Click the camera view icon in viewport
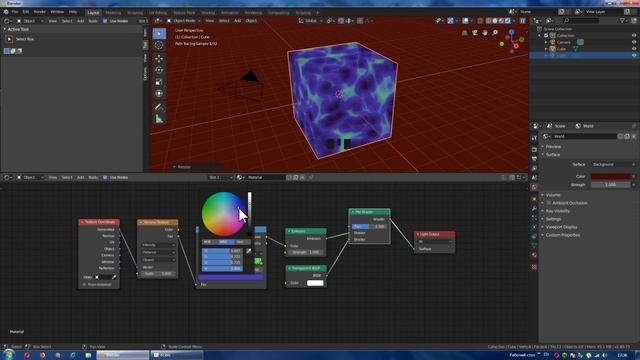 [x=474, y=33]
